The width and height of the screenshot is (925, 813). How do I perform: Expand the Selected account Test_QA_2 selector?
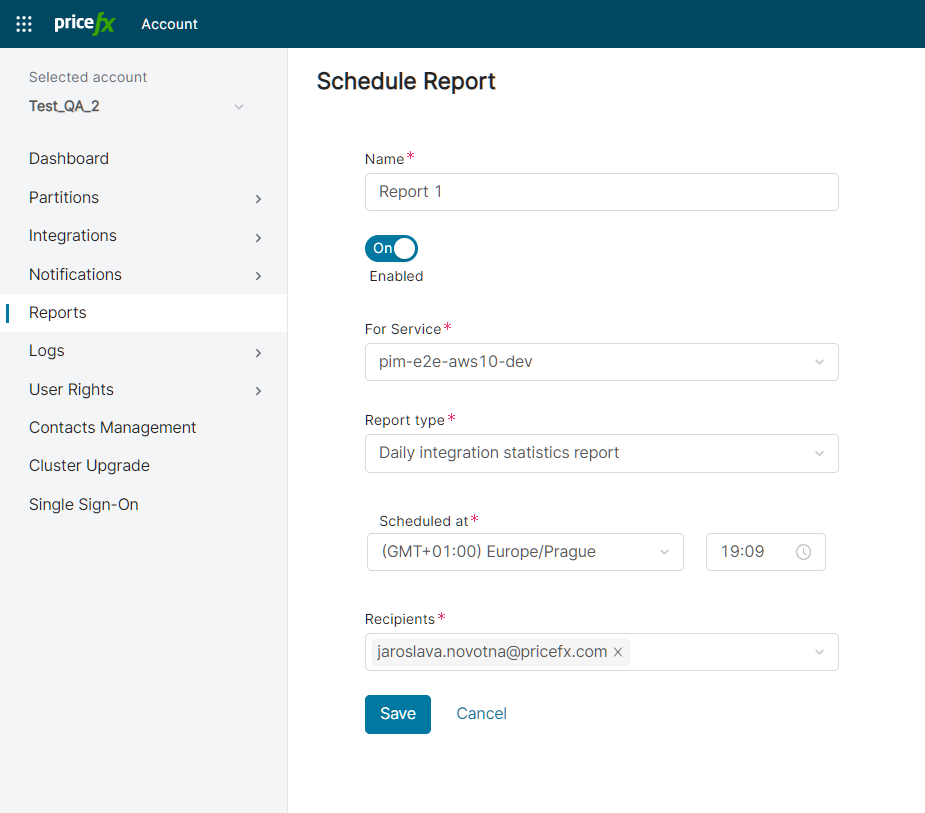point(238,107)
